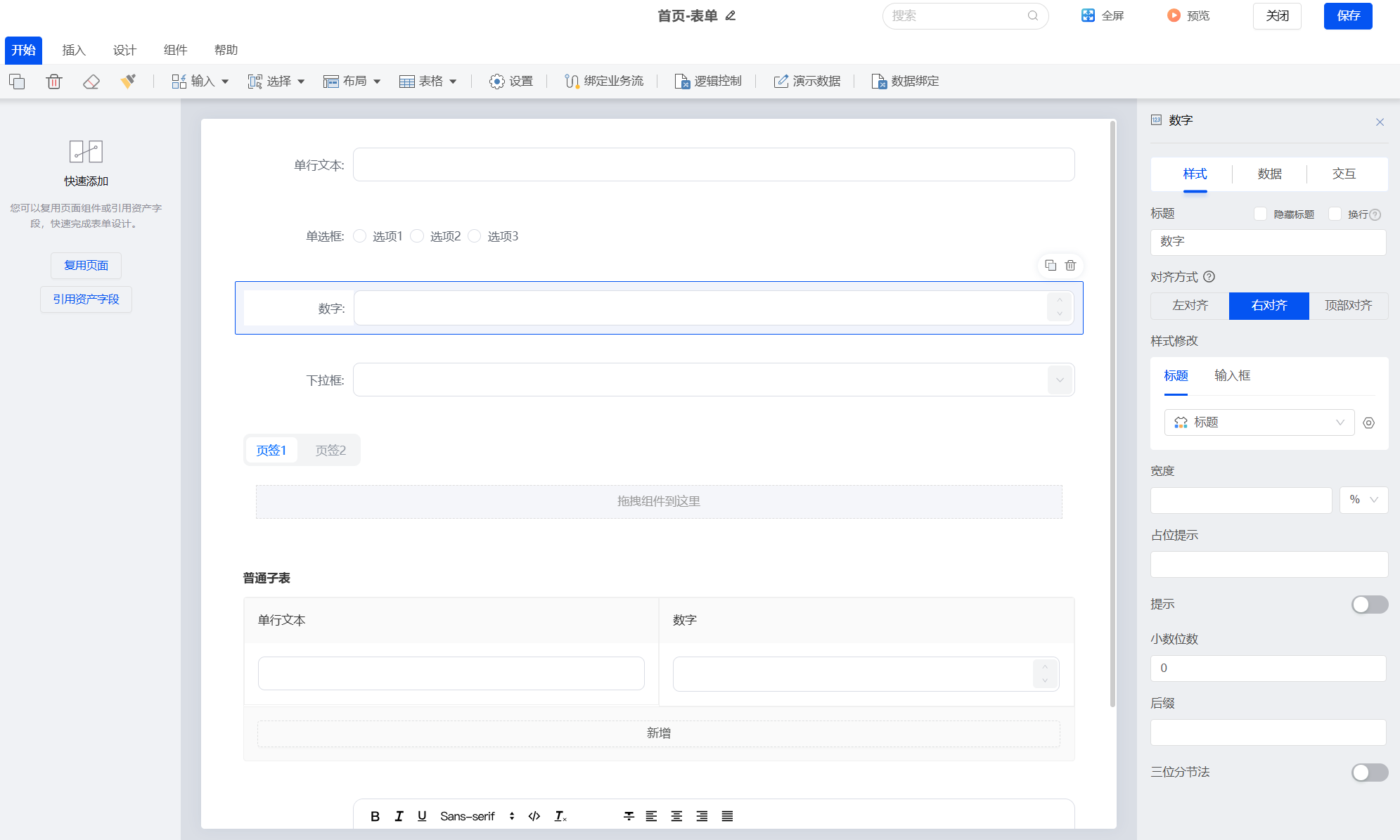This screenshot has width=1400, height=840.
Task: Click the edit pencil next to 首页-表单
Action: tap(731, 15)
